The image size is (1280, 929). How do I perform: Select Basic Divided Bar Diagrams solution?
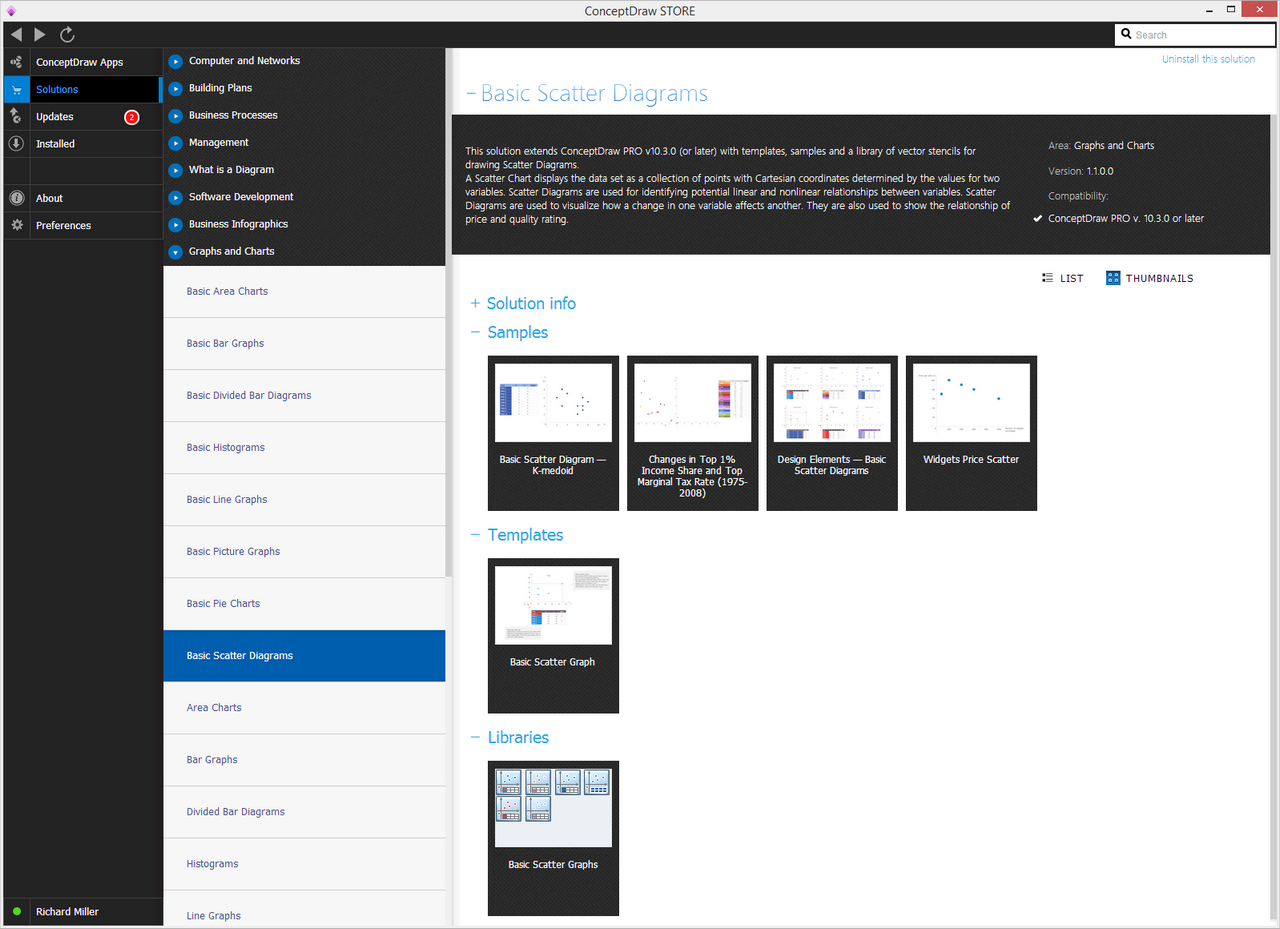[304, 396]
